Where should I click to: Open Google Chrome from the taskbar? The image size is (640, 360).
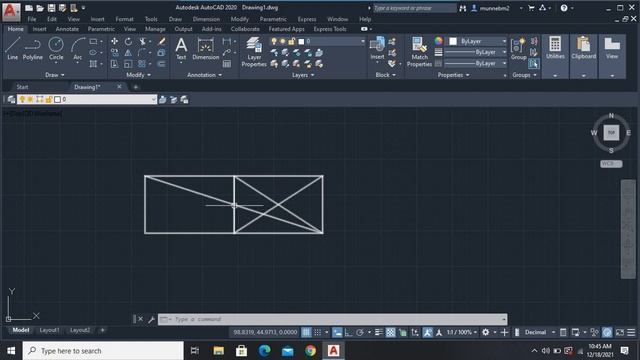pos(310,351)
